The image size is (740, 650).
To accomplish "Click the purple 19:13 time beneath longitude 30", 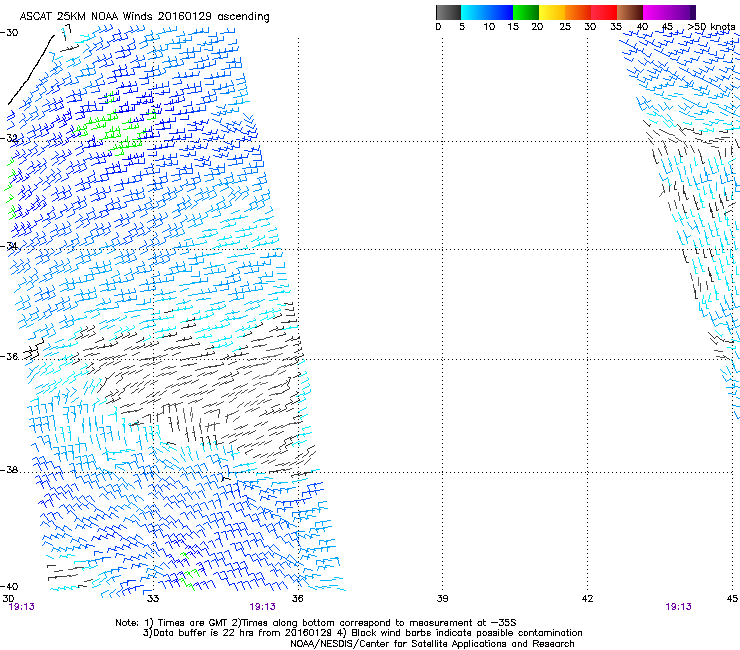I will coord(22,607).
